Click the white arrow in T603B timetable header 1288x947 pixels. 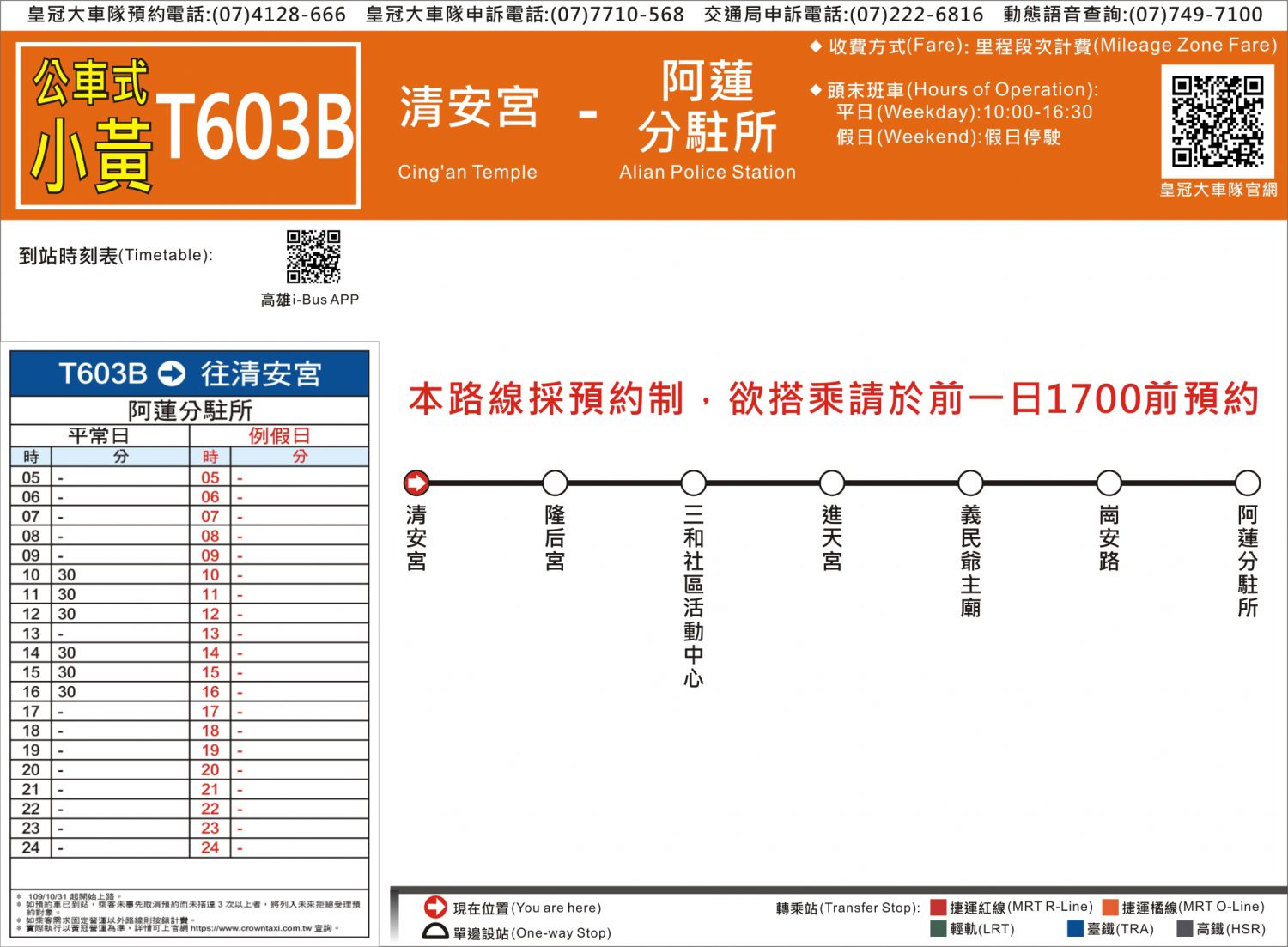click(x=172, y=373)
